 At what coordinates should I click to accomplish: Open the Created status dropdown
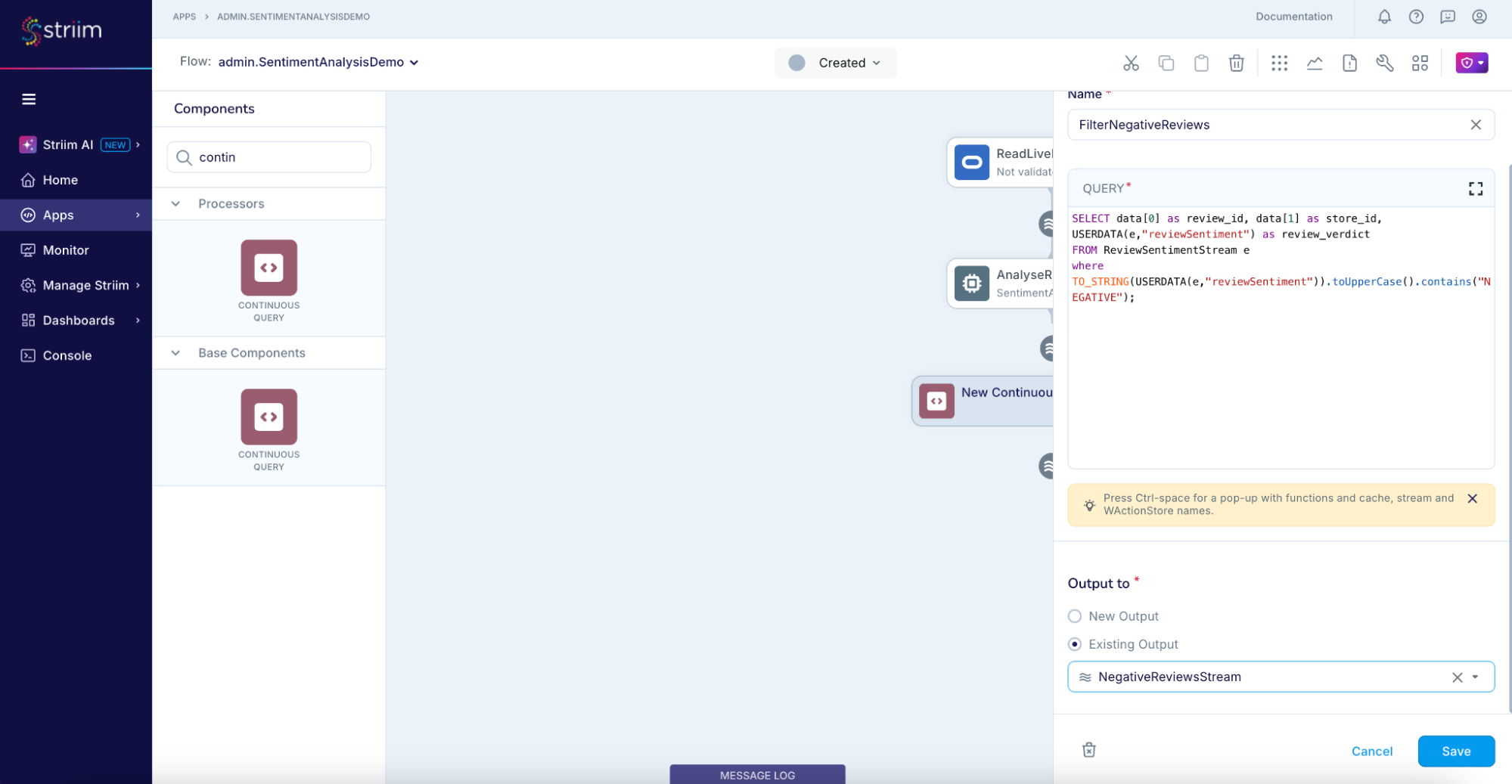835,63
